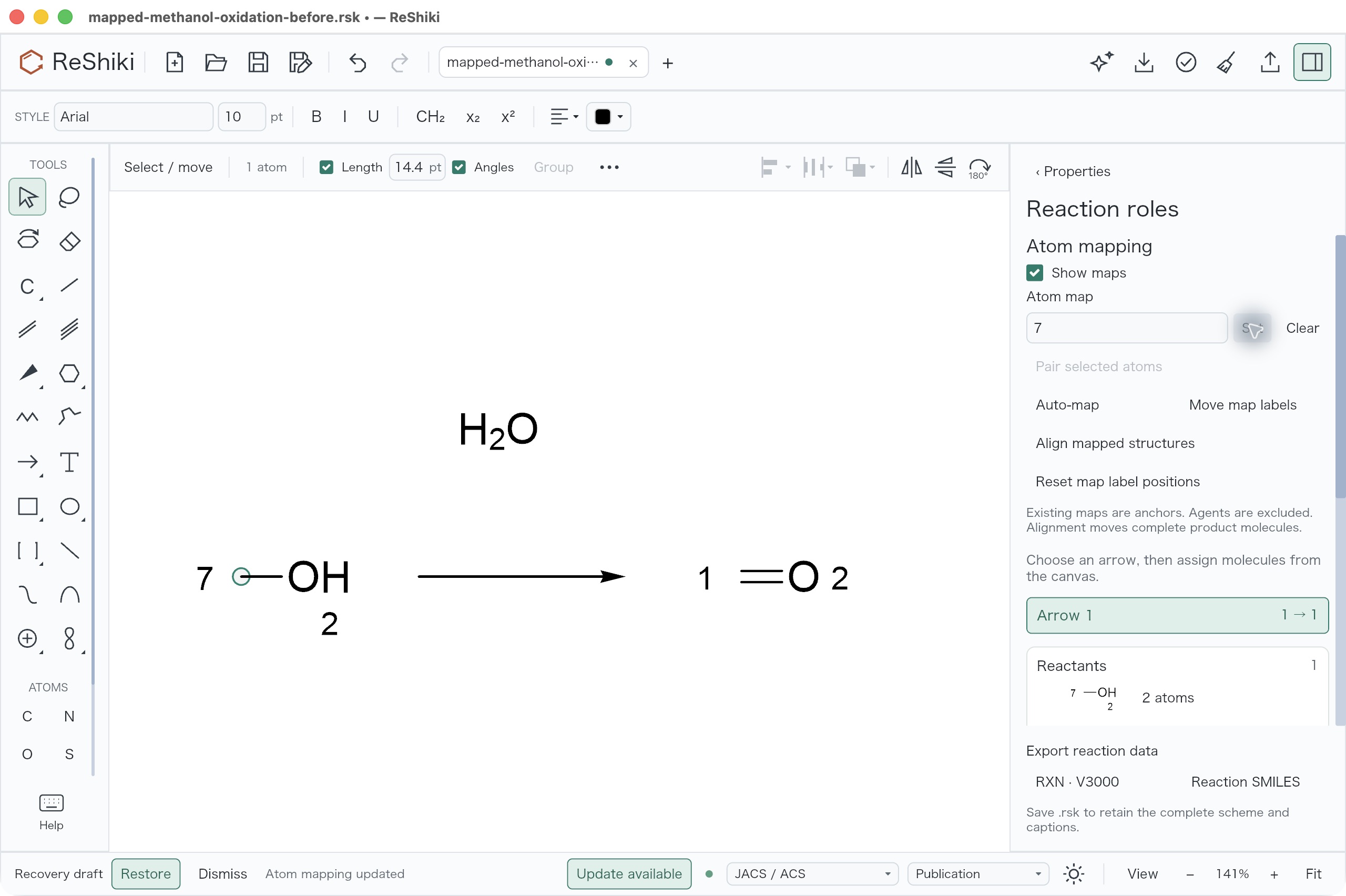Rotate selection 180 degrees
Image resolution: width=1346 pixels, height=896 pixels.
[979, 167]
